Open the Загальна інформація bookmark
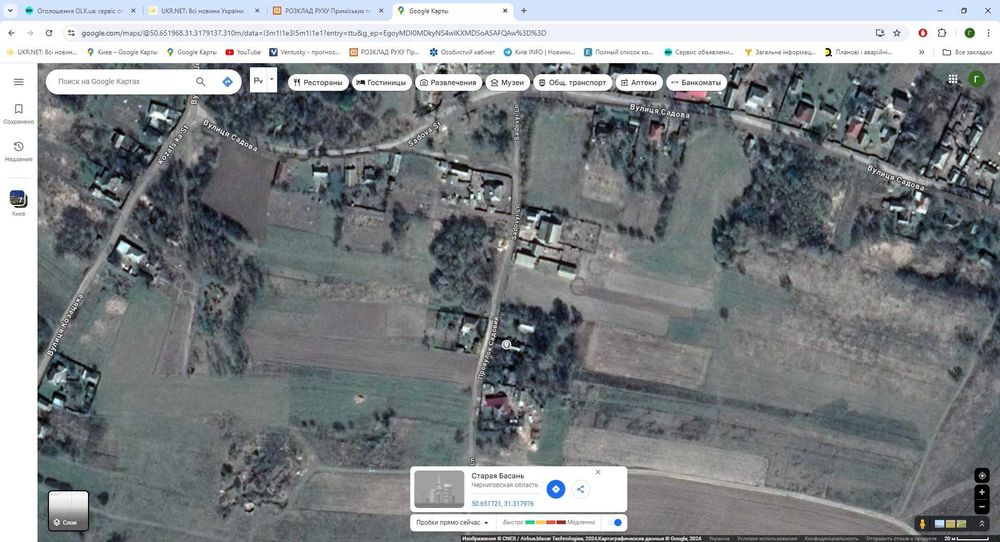 (780, 52)
